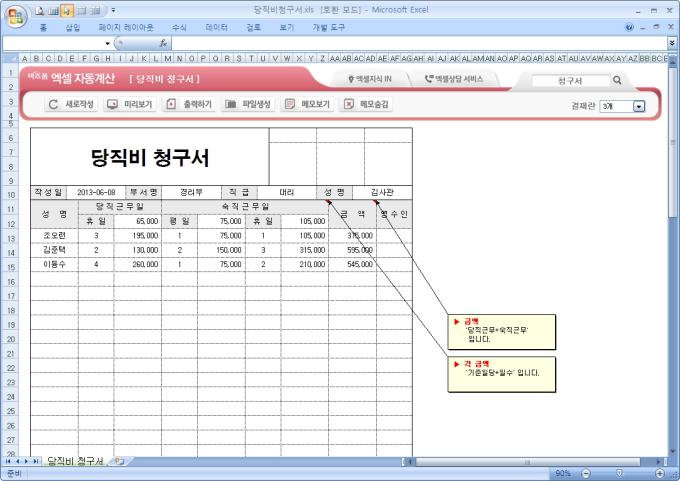Open the quick access toolbar customize arrow
The image size is (680, 481).
113,10
